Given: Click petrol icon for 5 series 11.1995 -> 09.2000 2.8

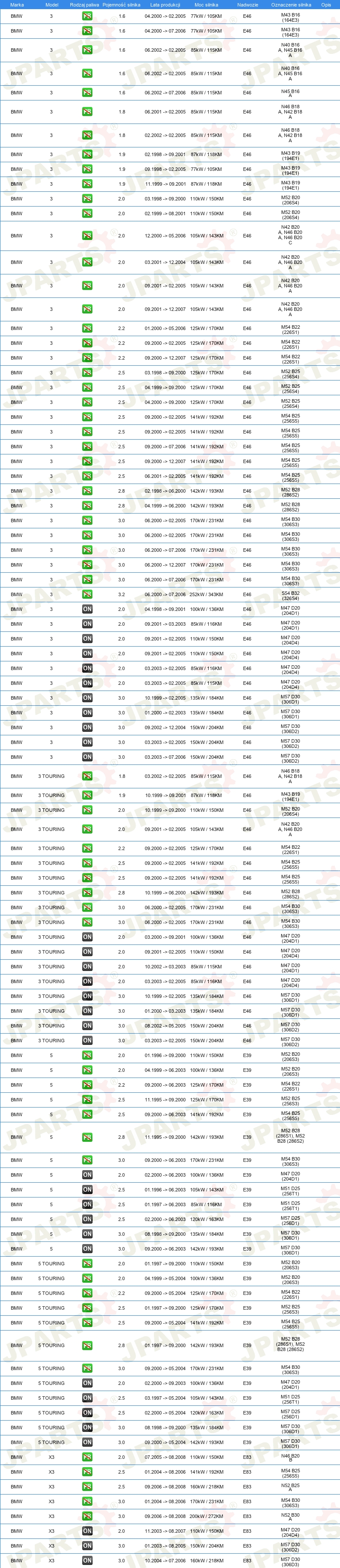Looking at the screenshot, I should [x=87, y=1137].
